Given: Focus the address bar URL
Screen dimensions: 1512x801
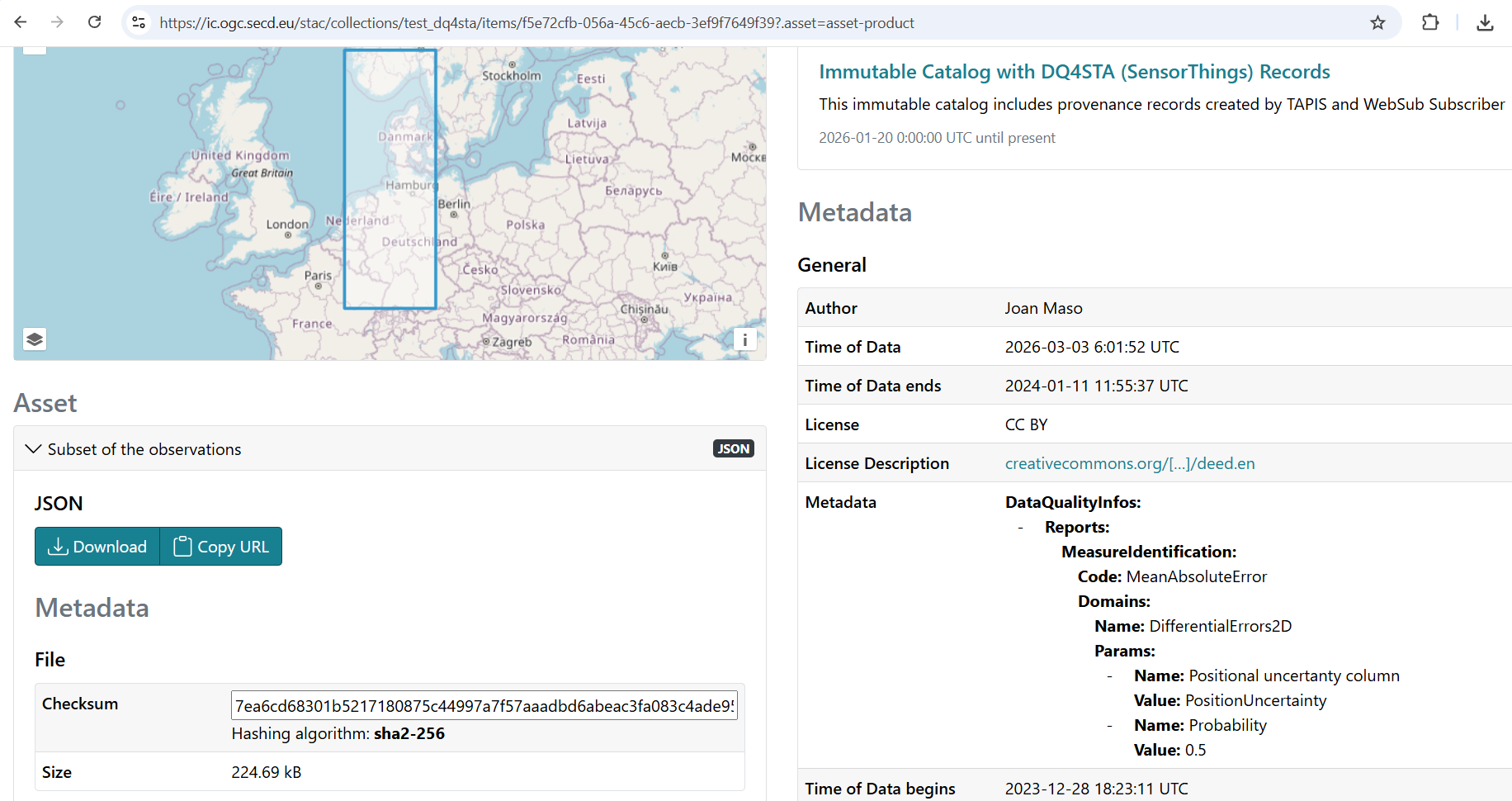Looking at the screenshot, I should pyautogui.click(x=536, y=23).
